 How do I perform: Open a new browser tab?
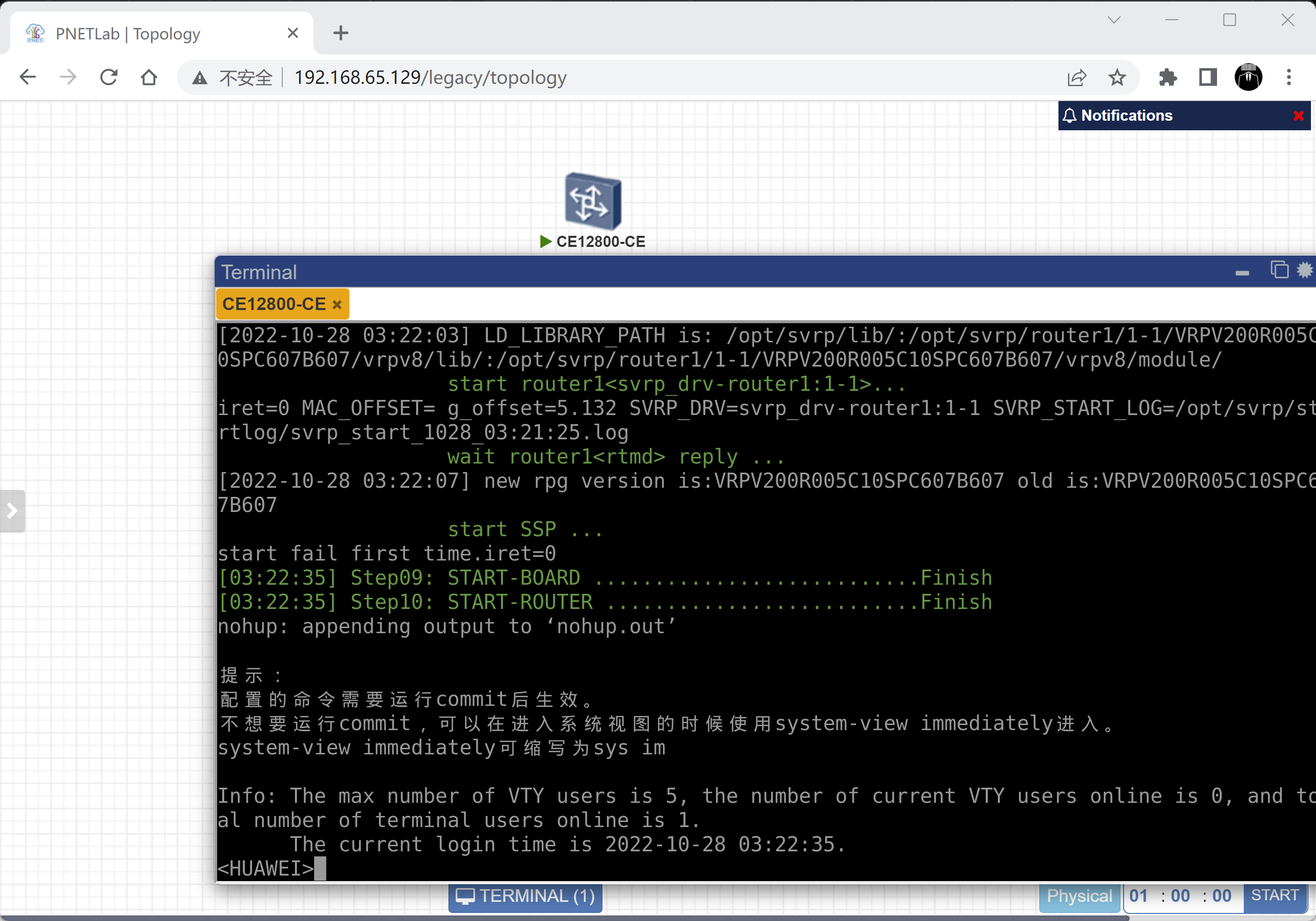(340, 33)
